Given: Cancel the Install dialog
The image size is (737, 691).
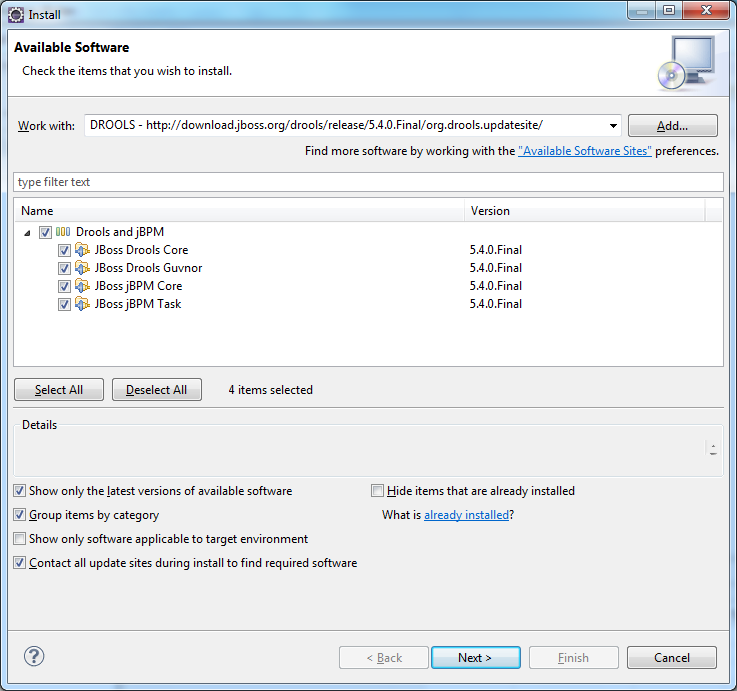Looking at the screenshot, I should 672,657.
